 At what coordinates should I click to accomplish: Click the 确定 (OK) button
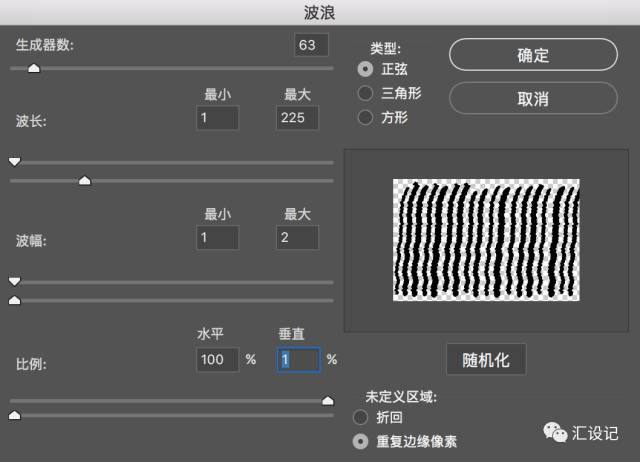click(x=532, y=55)
